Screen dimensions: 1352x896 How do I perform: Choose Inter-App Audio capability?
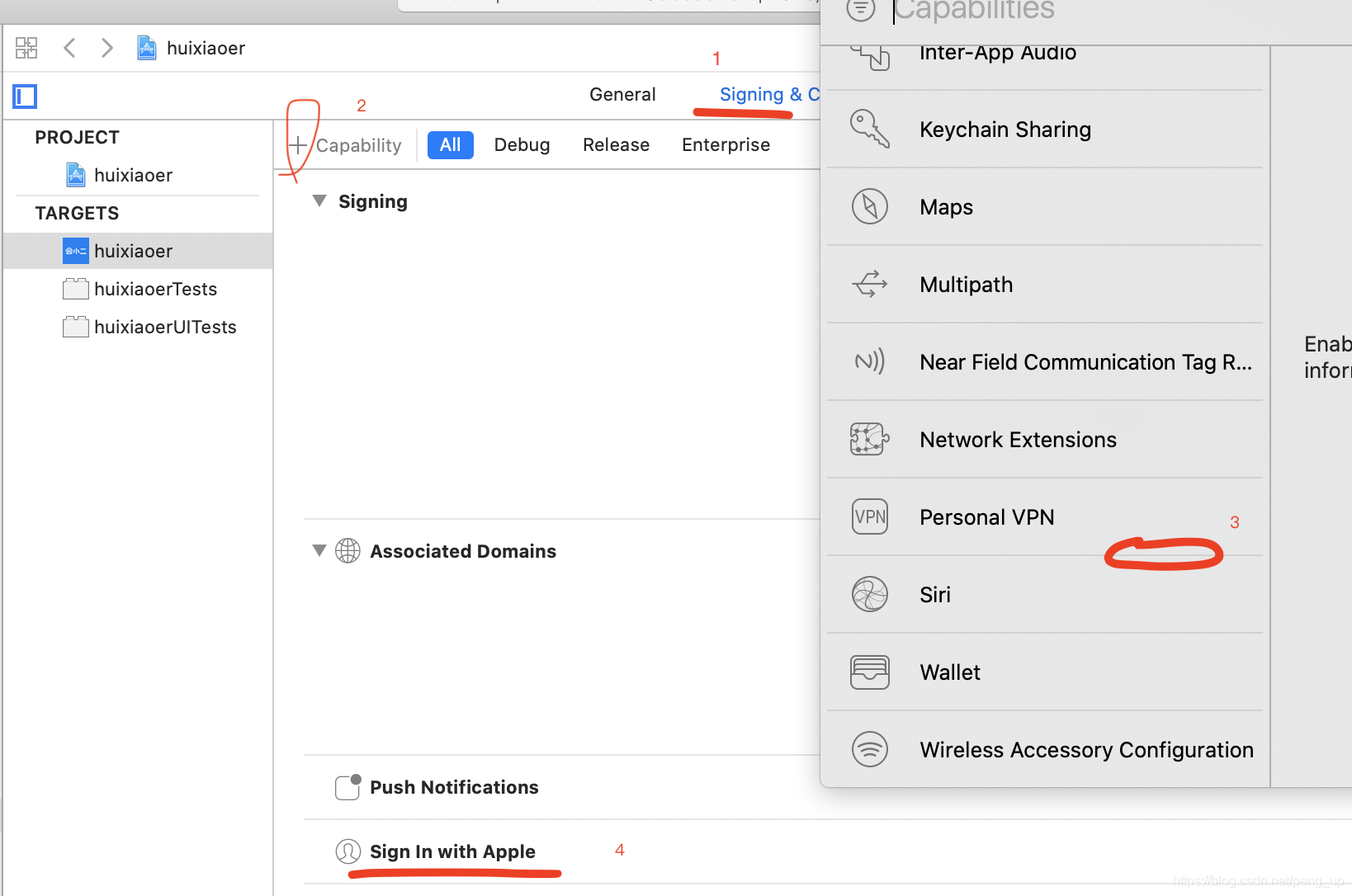coord(1045,66)
